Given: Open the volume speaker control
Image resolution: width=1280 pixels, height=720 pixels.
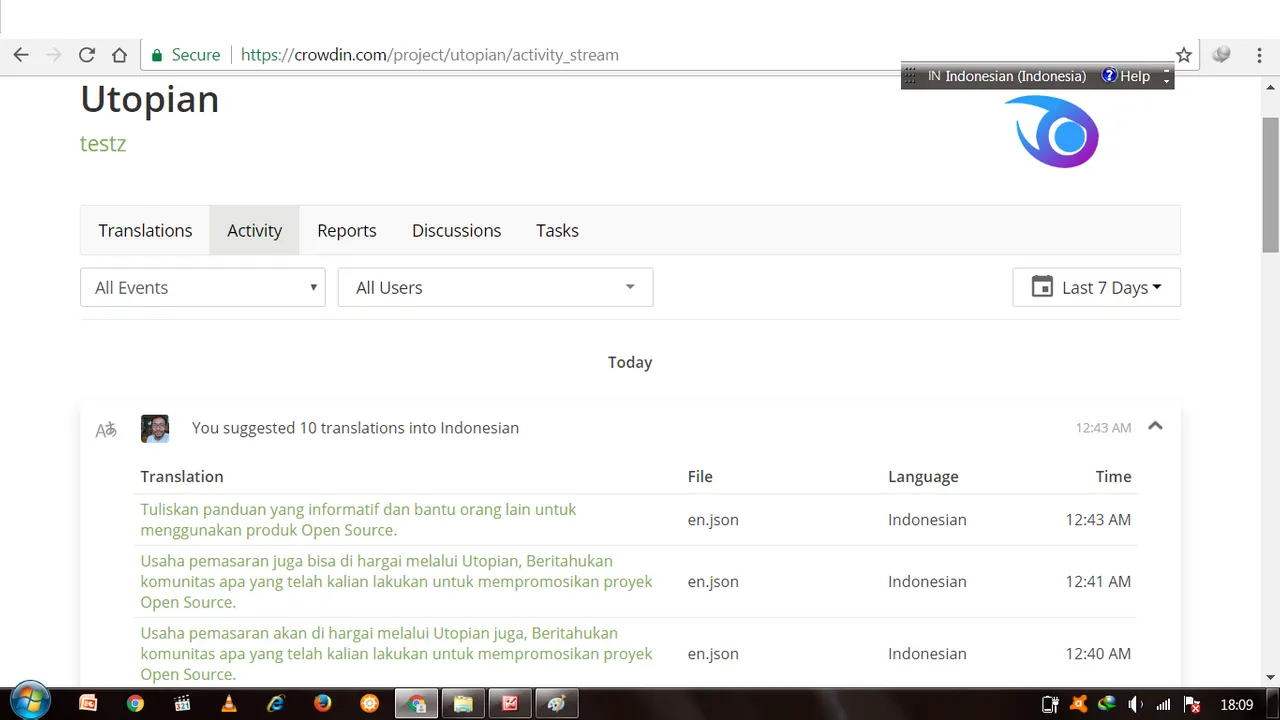Looking at the screenshot, I should coord(1135,704).
